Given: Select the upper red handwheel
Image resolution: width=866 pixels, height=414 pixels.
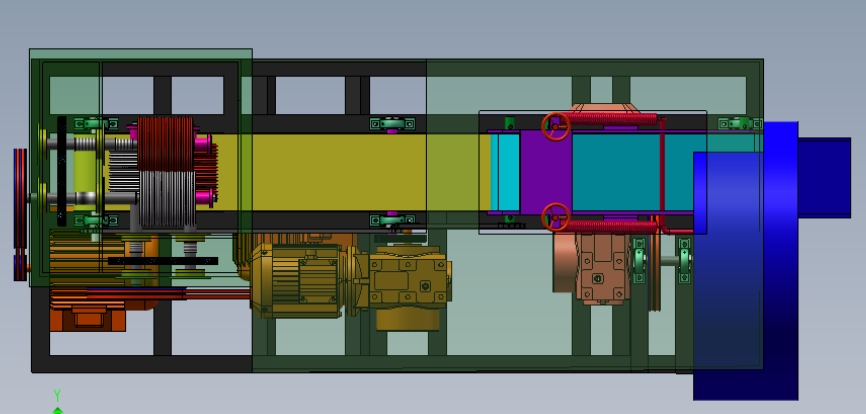Looking at the screenshot, I should click(556, 127).
